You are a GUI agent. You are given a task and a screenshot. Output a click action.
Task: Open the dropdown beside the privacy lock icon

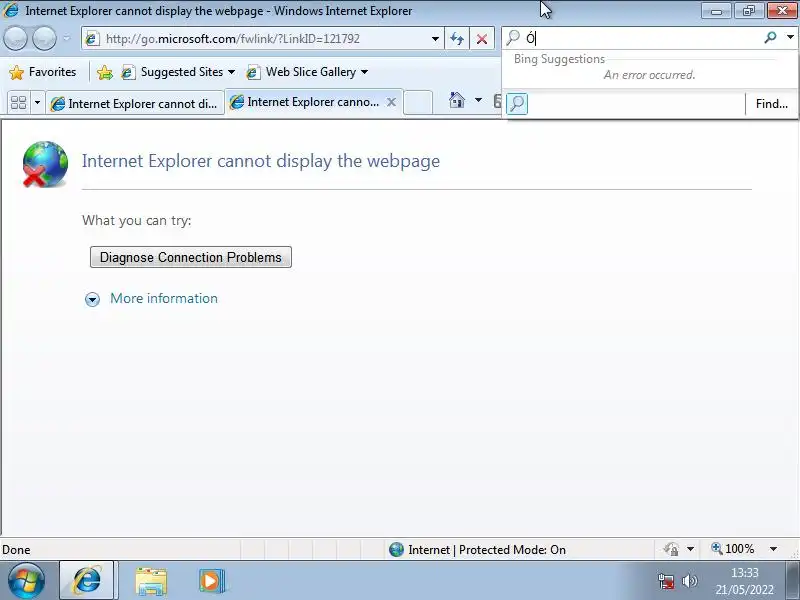pos(690,549)
